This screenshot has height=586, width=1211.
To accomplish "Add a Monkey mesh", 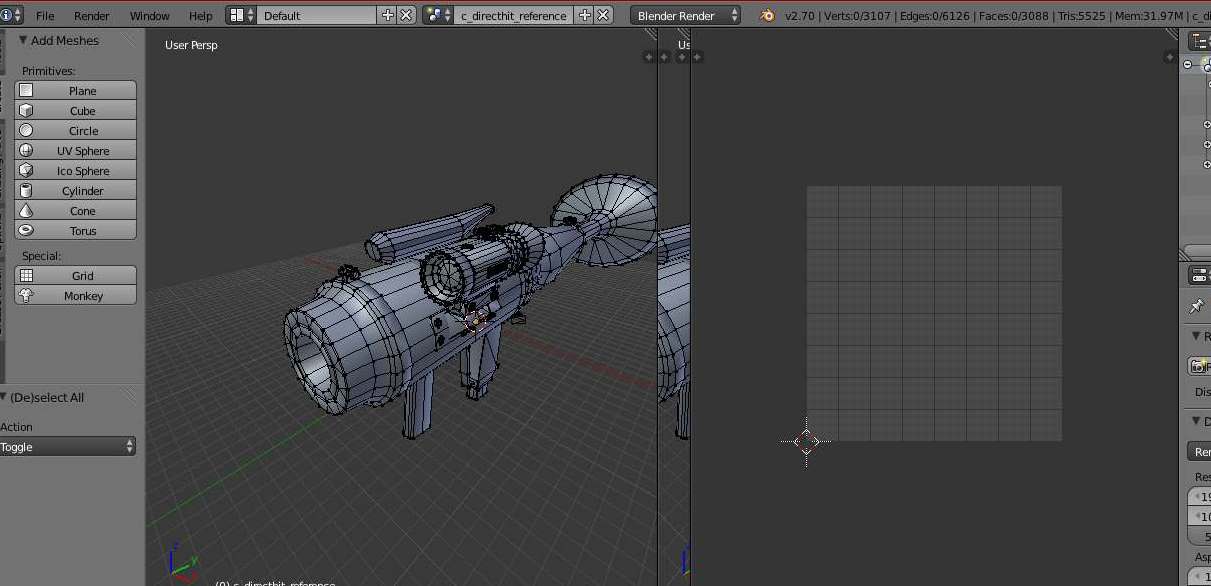I will 76,295.
